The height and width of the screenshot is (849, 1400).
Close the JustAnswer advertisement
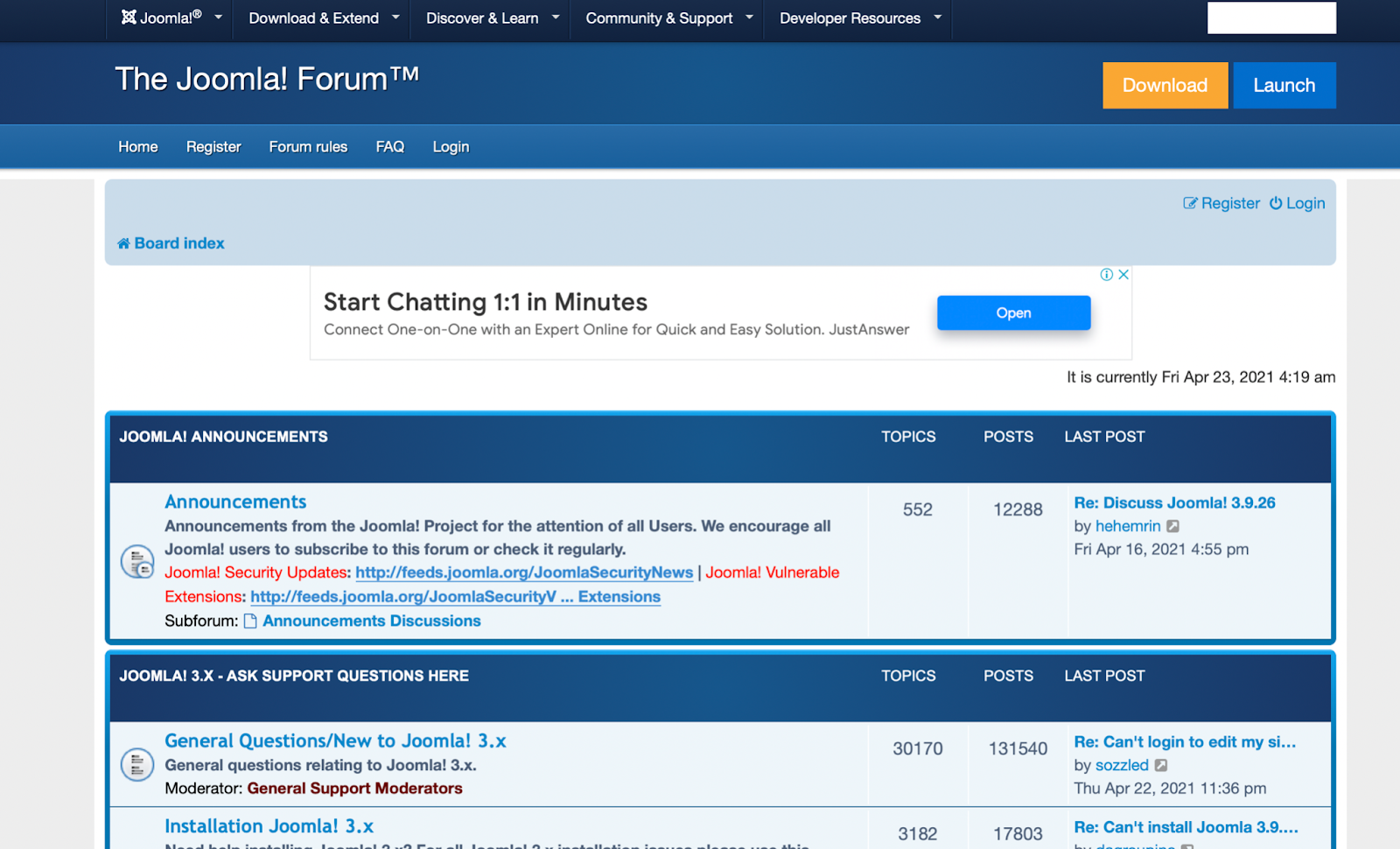coord(1123,275)
